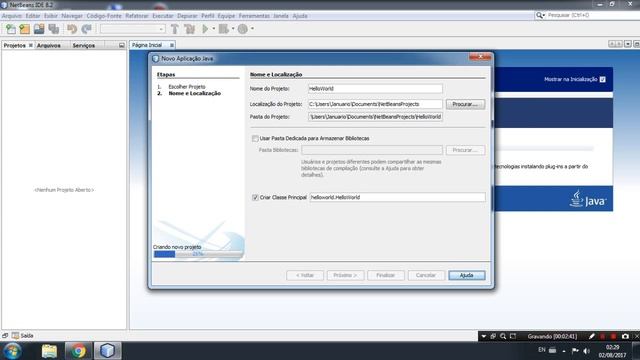Click the New Project toolbar icon
Screen dimensions: 640x360
tap(24, 29)
